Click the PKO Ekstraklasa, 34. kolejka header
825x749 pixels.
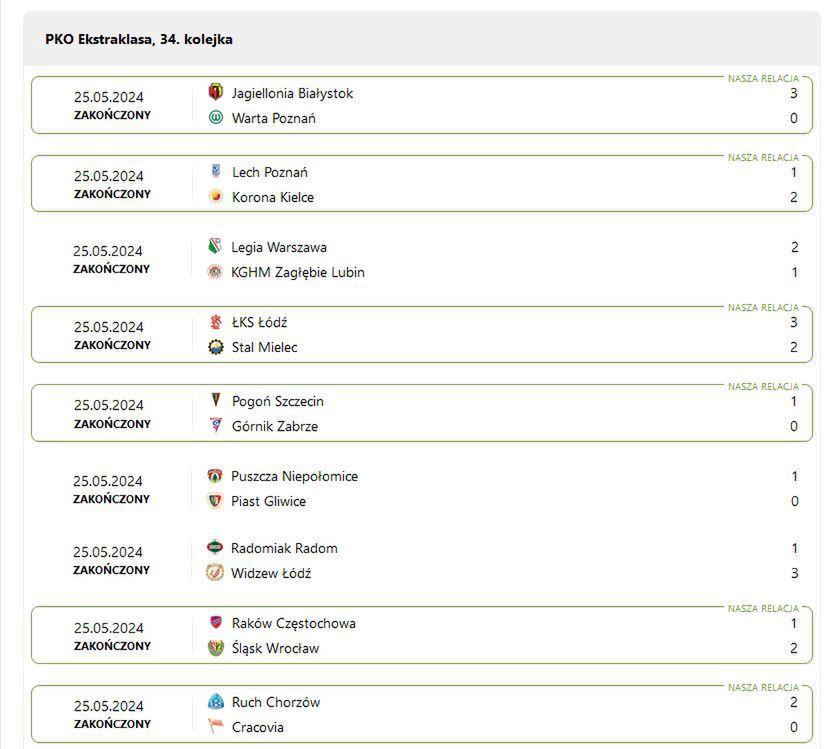[139, 39]
